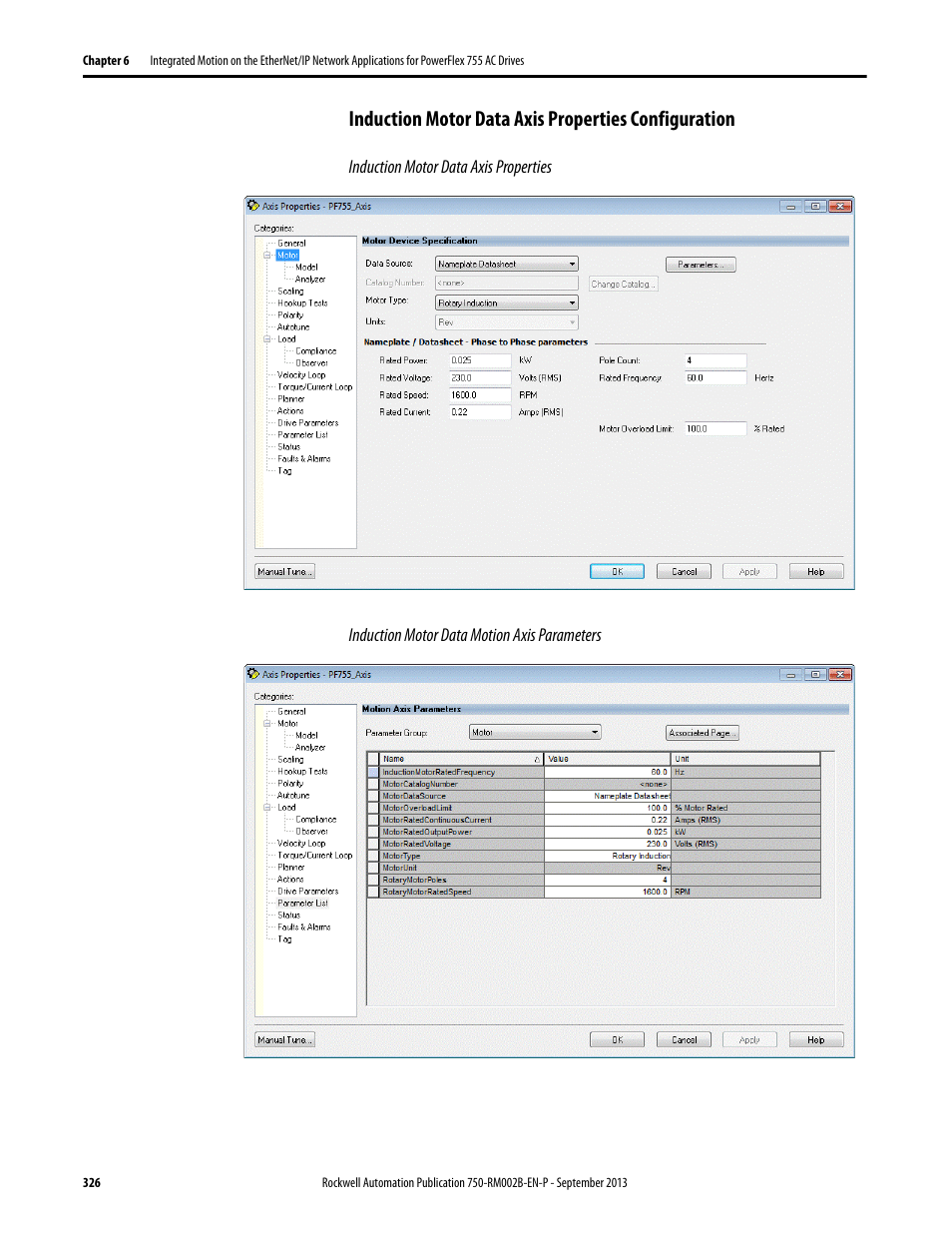Click the Rated Speed input field
Image resolution: width=952 pixels, height=1233 pixels.
tap(480, 395)
